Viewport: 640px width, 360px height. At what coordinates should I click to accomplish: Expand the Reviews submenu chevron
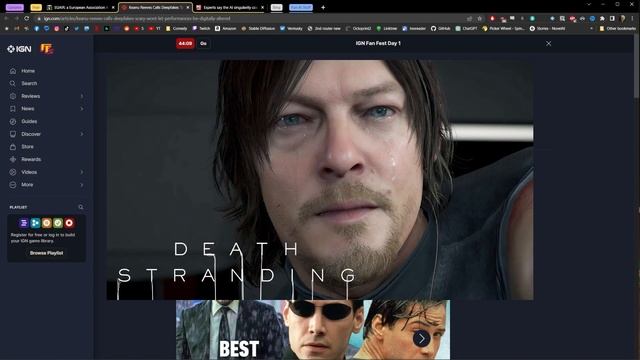(x=82, y=96)
